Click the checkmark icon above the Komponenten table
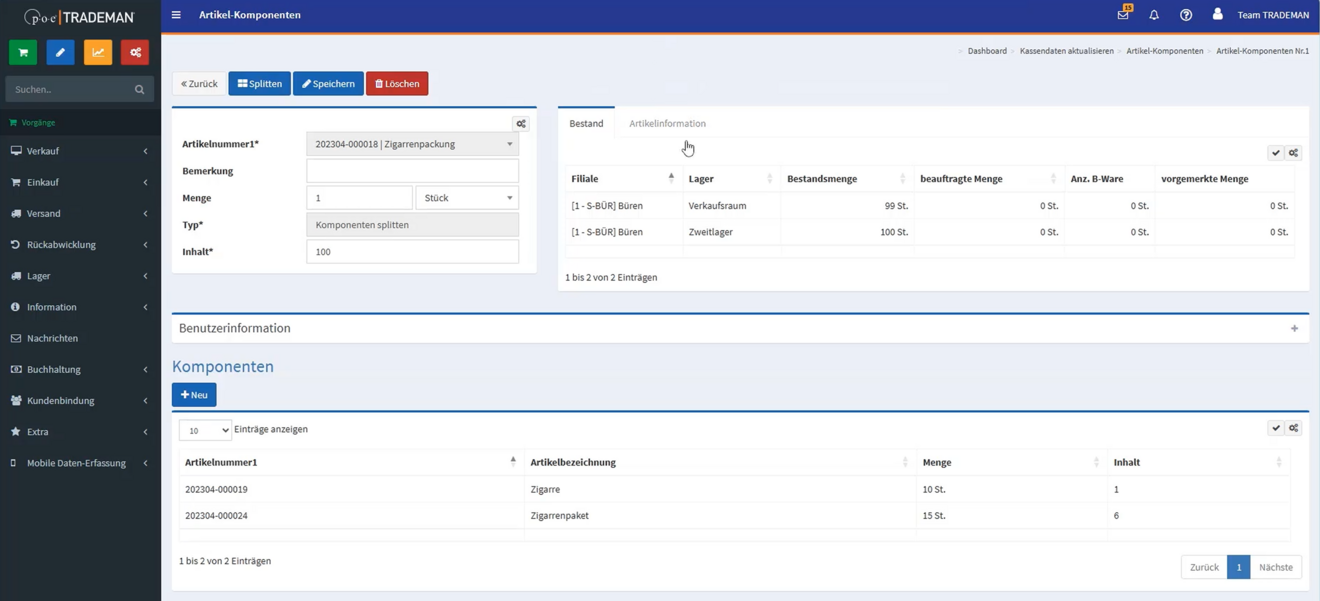The width and height of the screenshot is (1320, 601). (x=1276, y=427)
